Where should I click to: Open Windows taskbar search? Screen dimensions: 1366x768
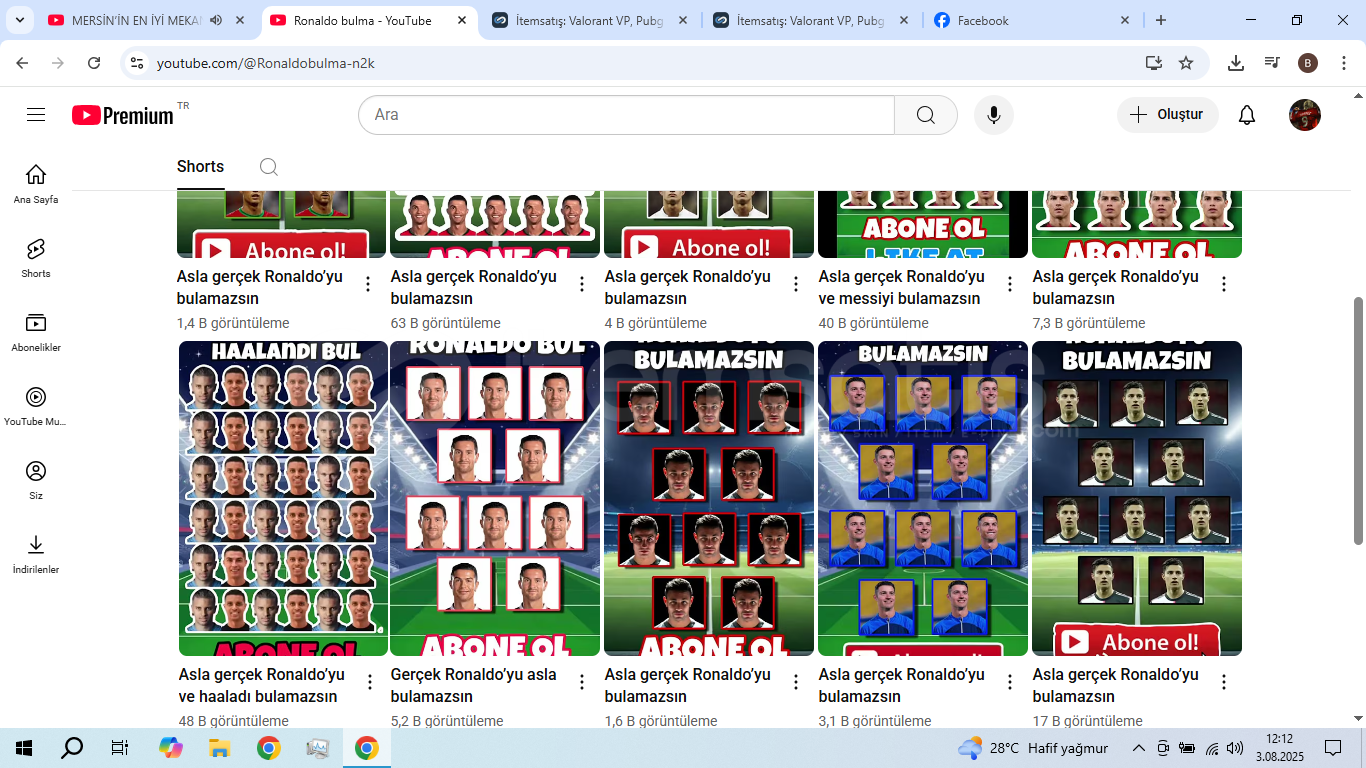[x=72, y=748]
